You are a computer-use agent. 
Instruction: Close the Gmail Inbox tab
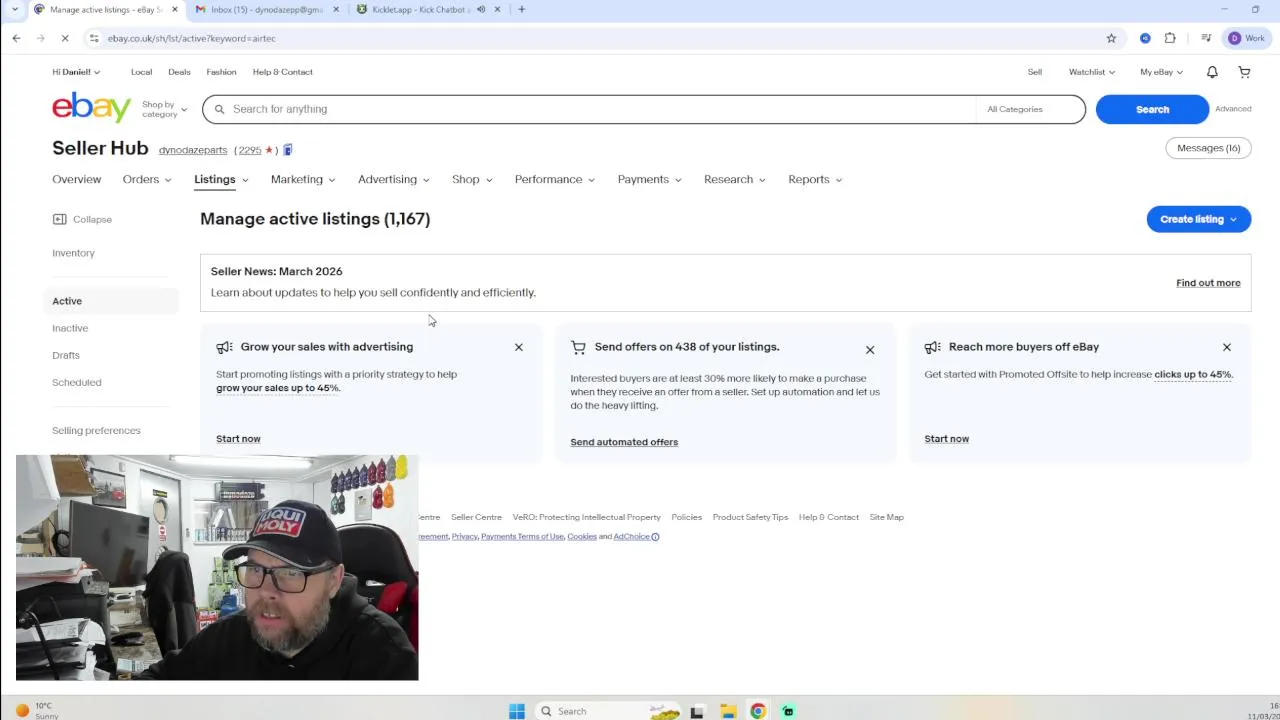[335, 9]
